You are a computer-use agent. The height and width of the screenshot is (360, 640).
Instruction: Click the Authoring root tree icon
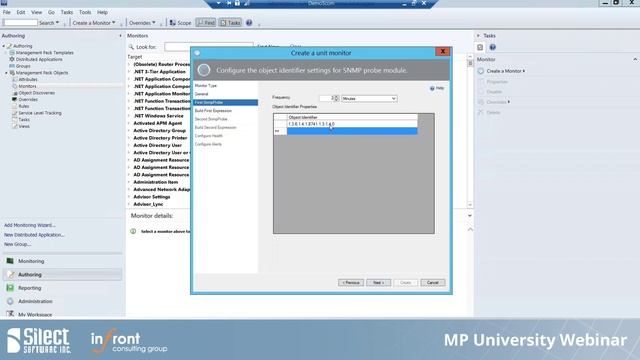[9, 46]
